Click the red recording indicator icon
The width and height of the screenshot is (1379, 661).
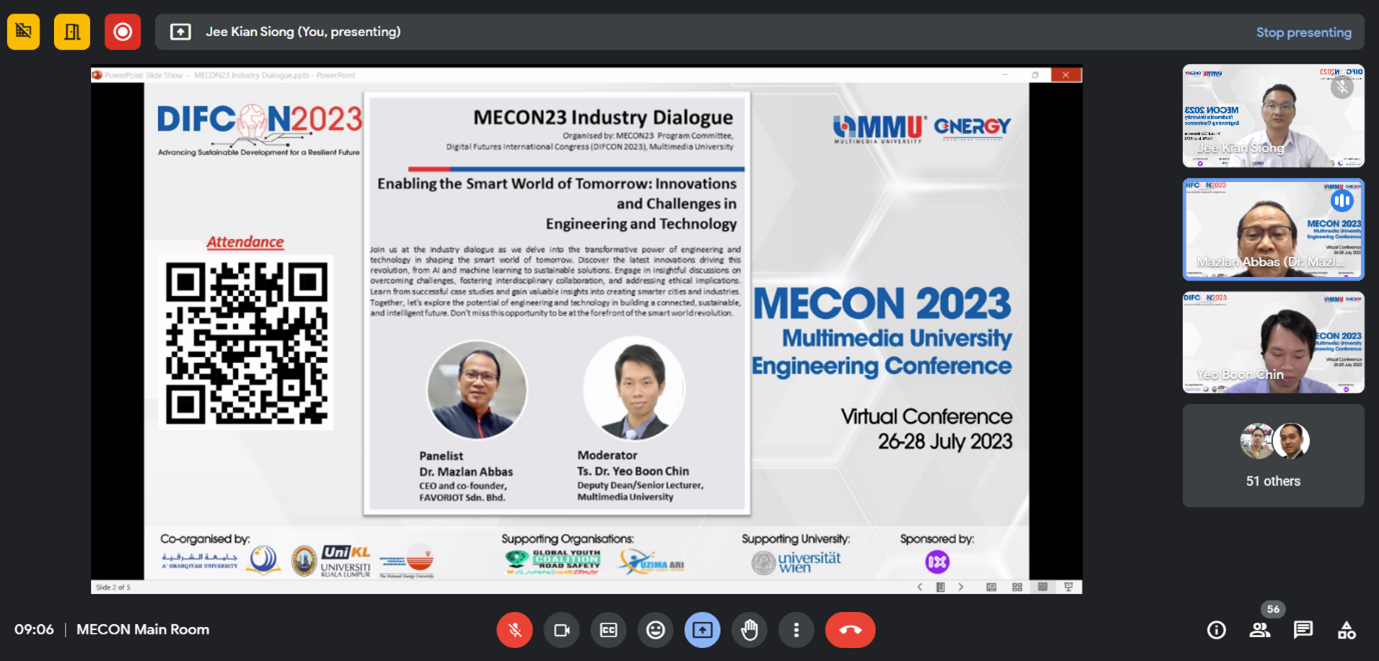pyautogui.click(x=123, y=32)
